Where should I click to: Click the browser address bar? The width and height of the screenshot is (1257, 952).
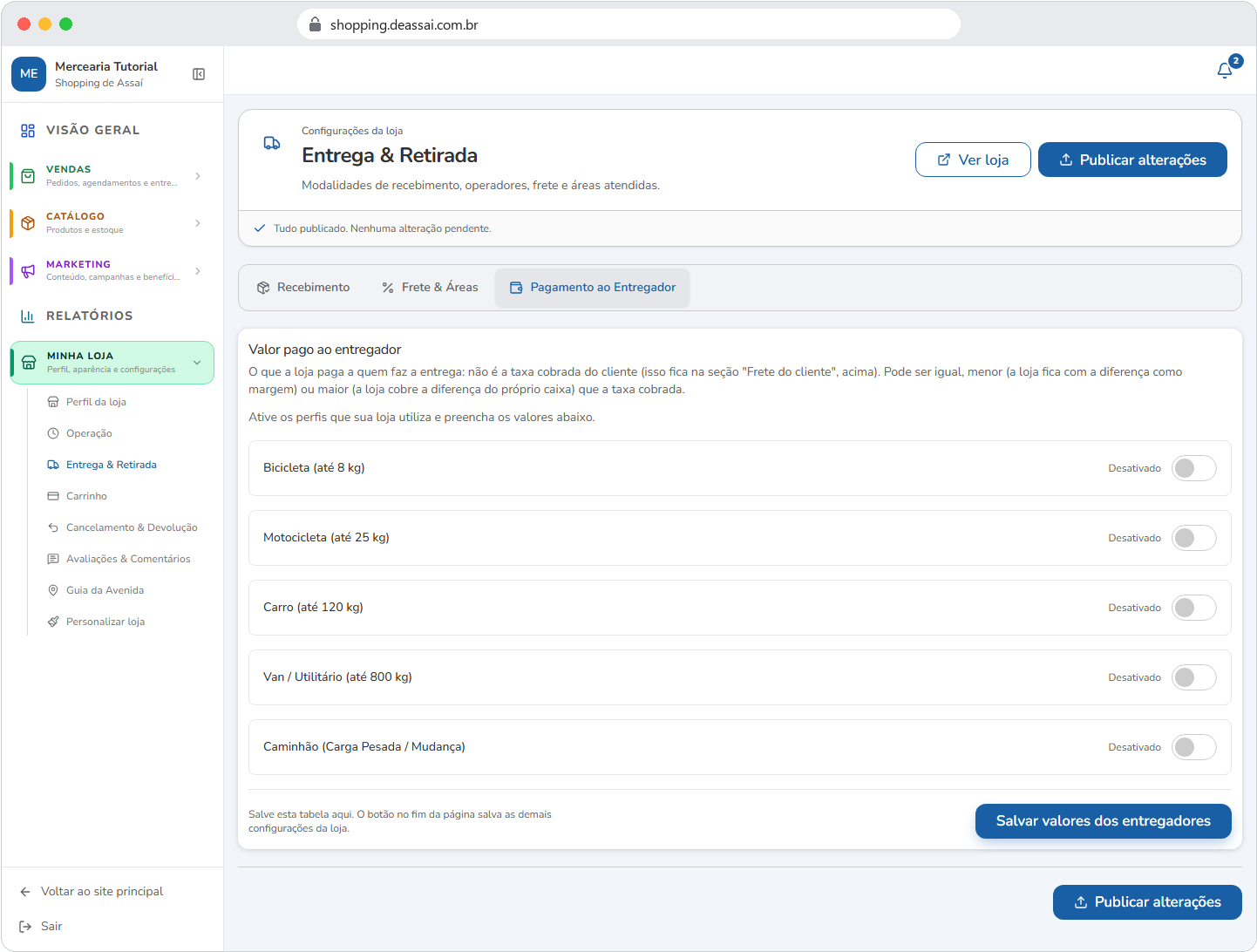(x=628, y=24)
